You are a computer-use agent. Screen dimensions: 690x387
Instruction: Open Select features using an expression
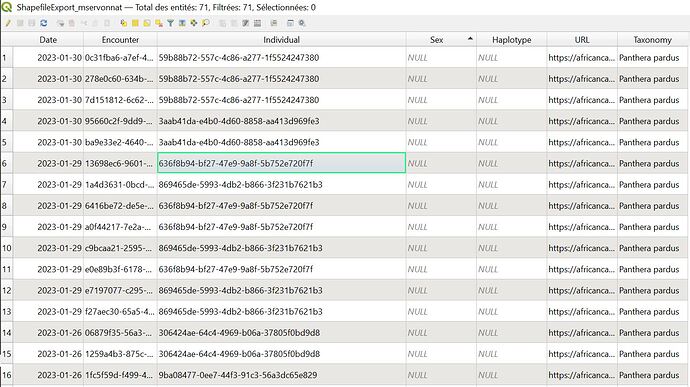[124, 23]
